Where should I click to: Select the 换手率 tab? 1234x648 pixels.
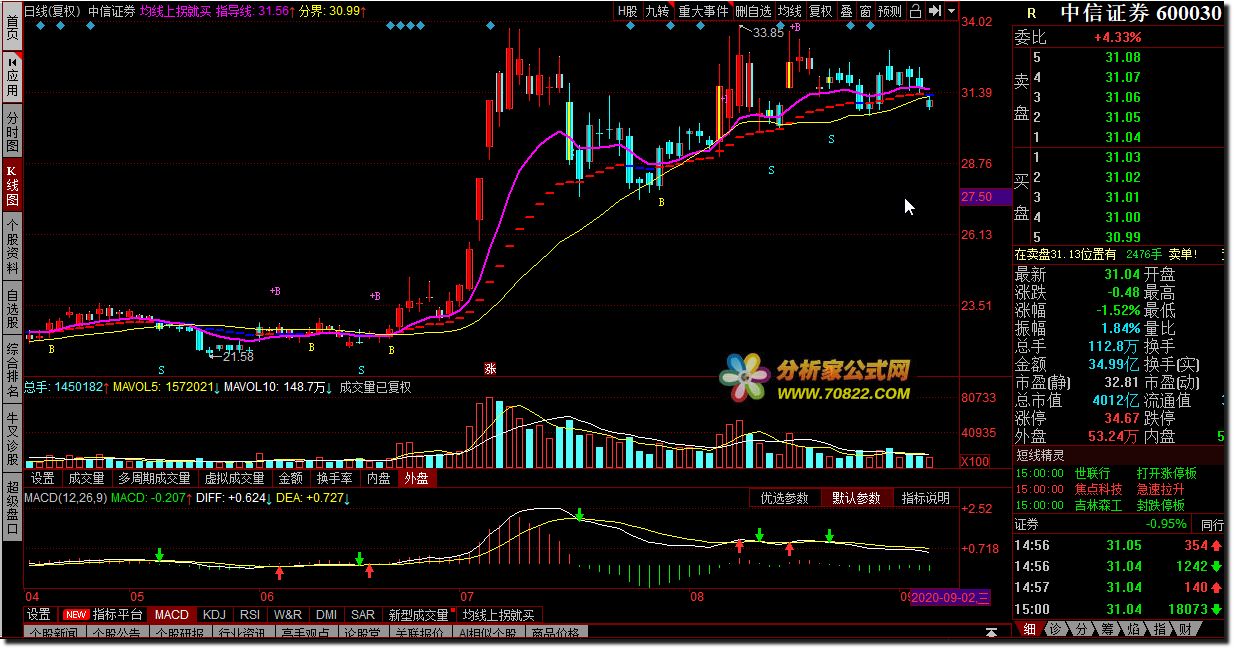[x=334, y=479]
